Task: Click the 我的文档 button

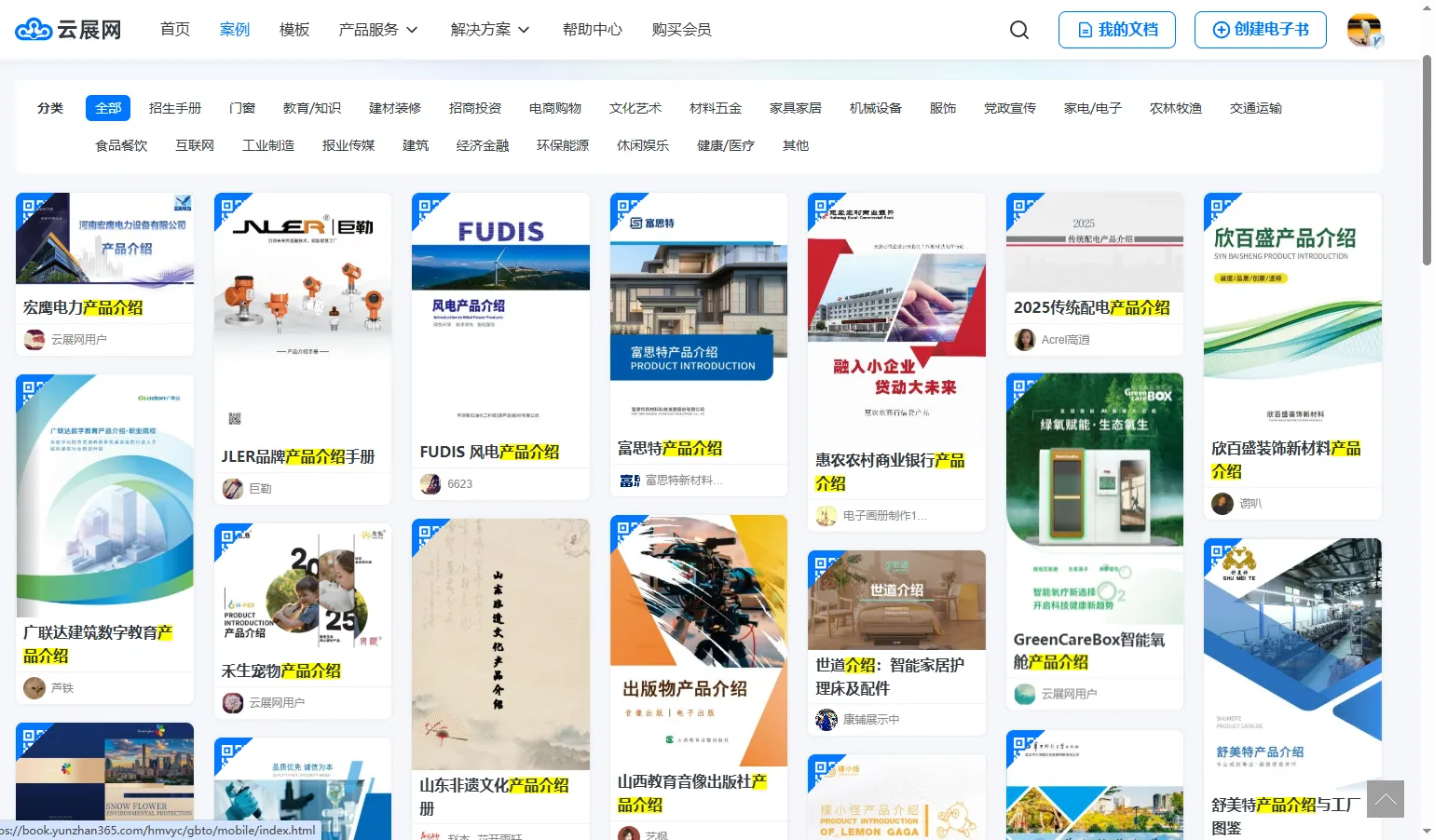Action: point(1116,30)
